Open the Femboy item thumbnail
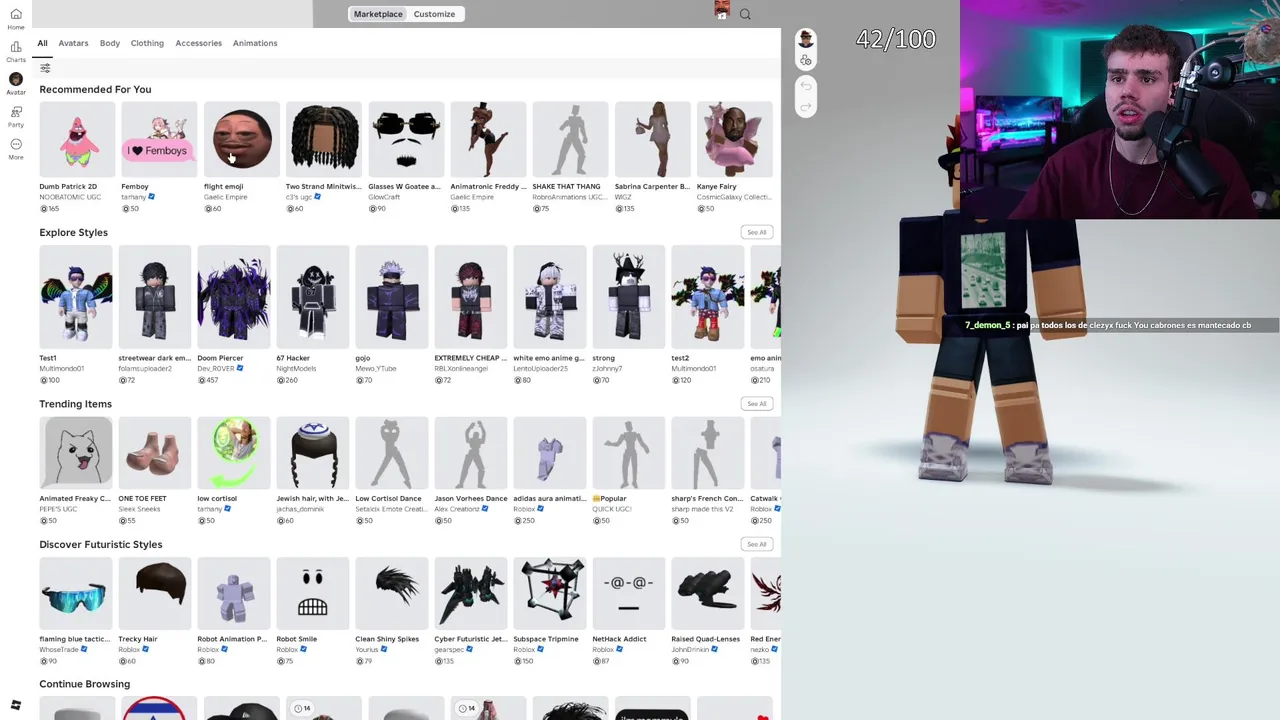The width and height of the screenshot is (1280, 720). (x=159, y=139)
